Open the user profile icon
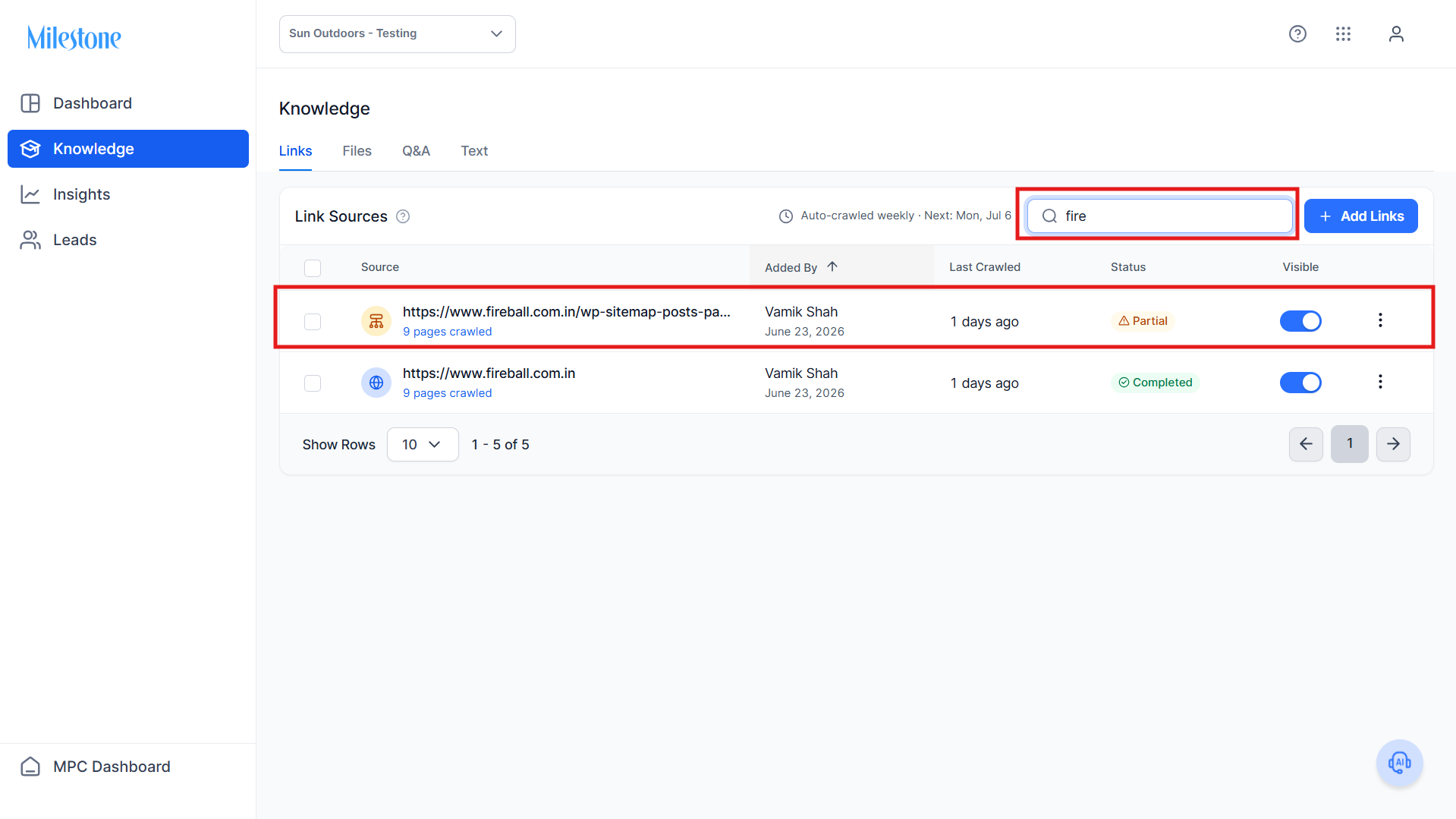The height and width of the screenshot is (819, 1456). pos(1396,34)
